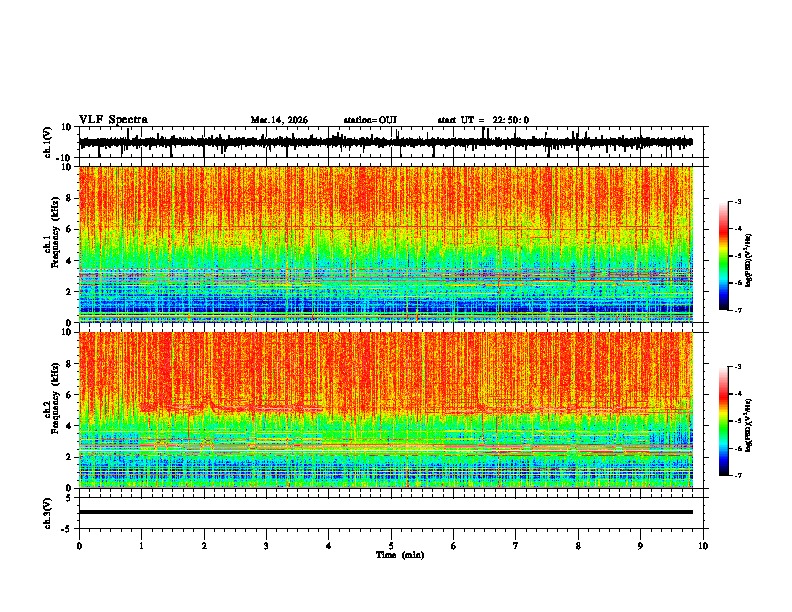The height and width of the screenshot is (612, 792).
Task: Click the ch.3 flat voltage trace line
Action: tap(386, 512)
